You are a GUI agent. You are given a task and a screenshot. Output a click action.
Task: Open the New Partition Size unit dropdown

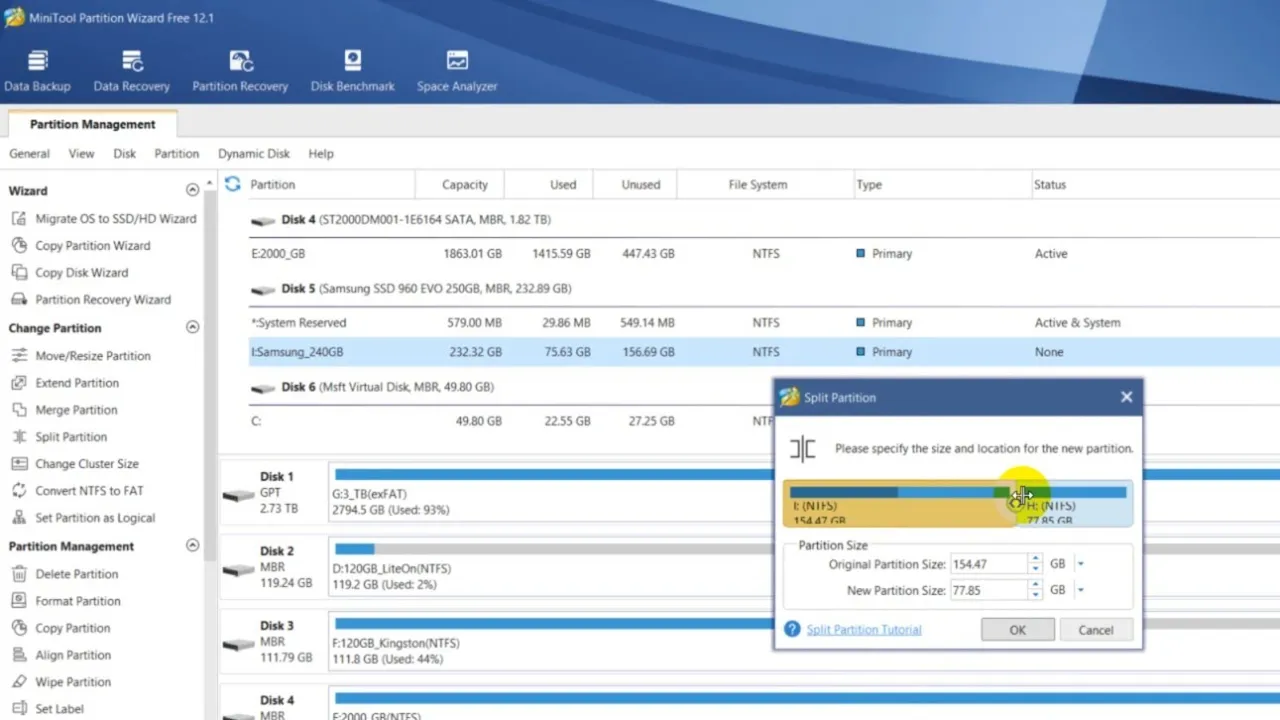(1081, 590)
